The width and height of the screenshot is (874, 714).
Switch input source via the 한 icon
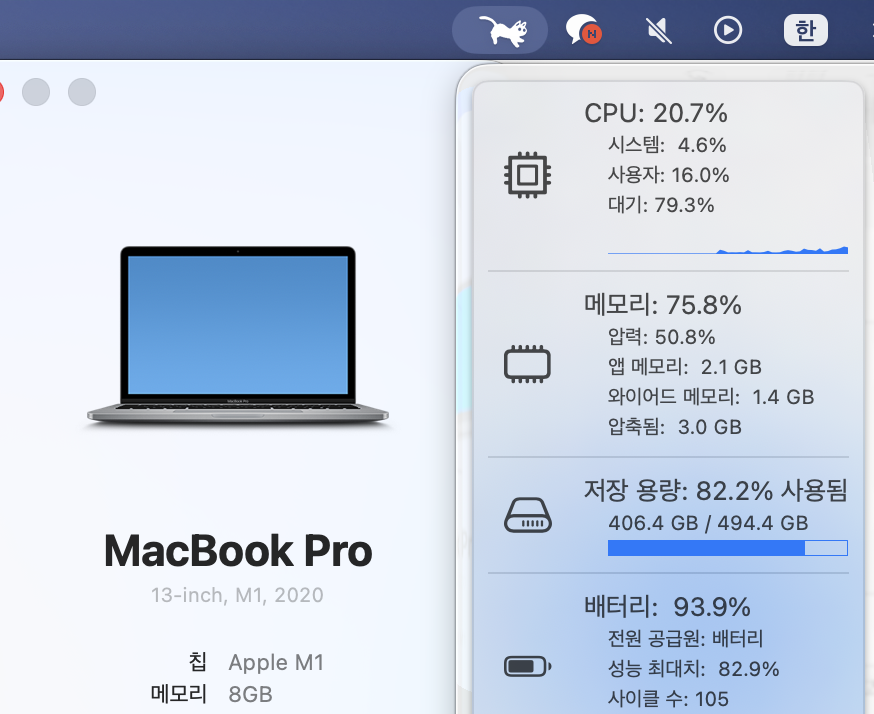tap(805, 31)
